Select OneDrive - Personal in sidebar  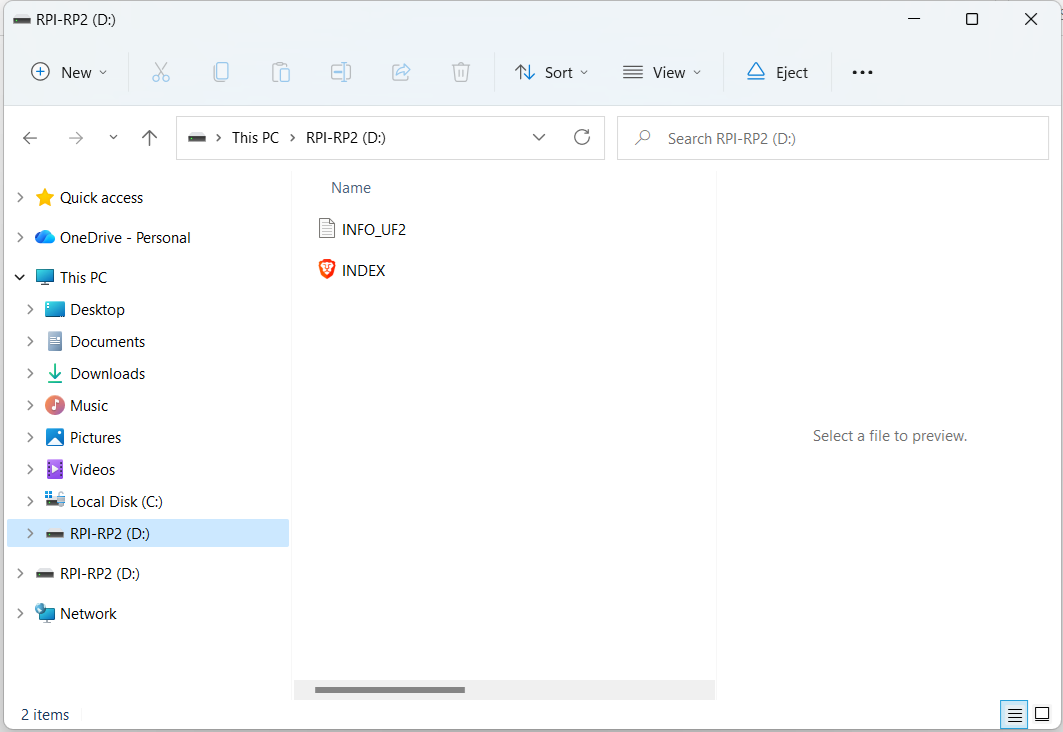click(125, 238)
